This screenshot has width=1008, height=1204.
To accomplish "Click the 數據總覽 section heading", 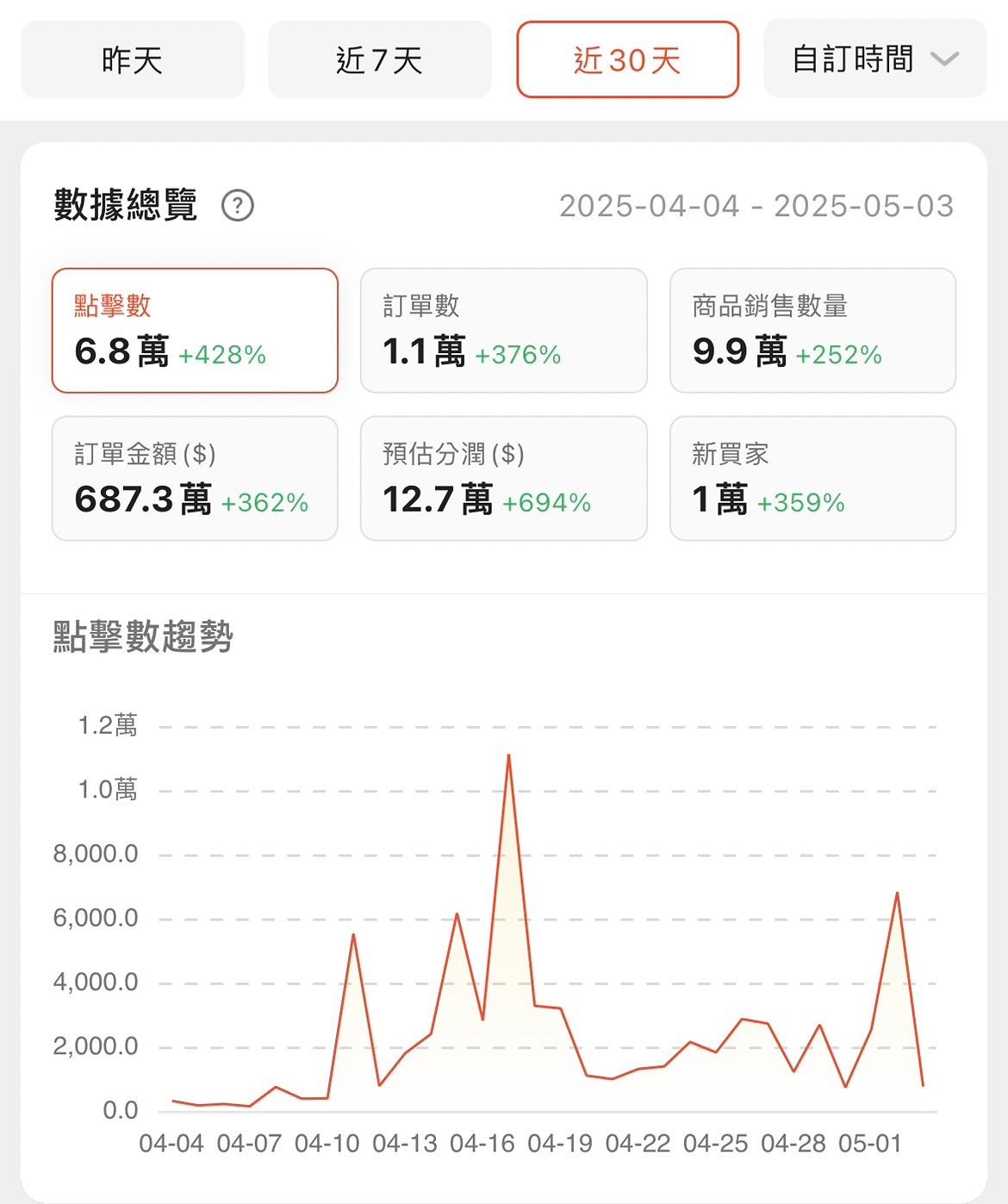I will [126, 205].
